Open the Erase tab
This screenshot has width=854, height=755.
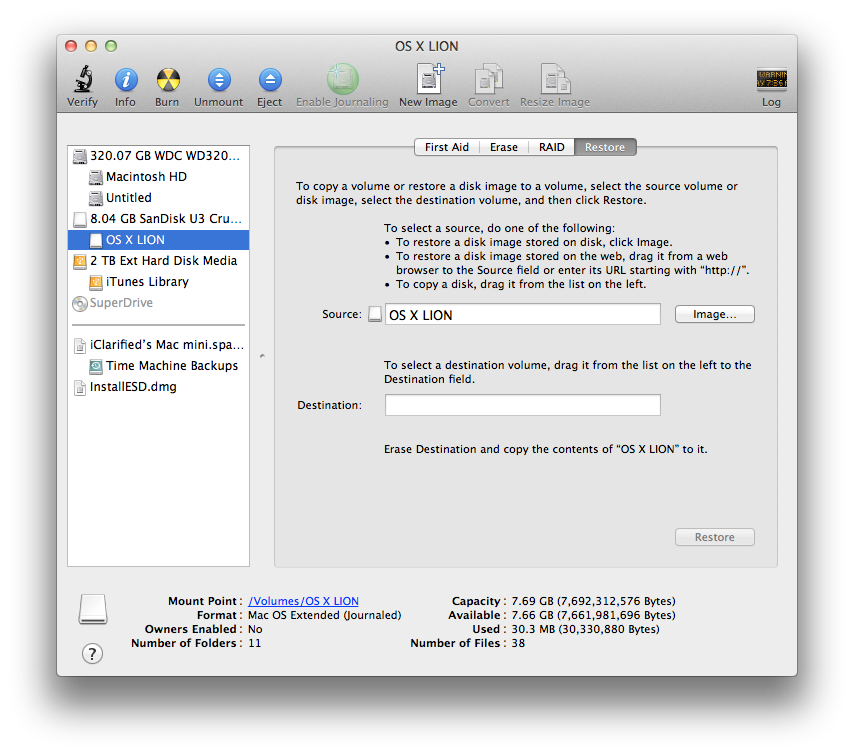pos(503,147)
